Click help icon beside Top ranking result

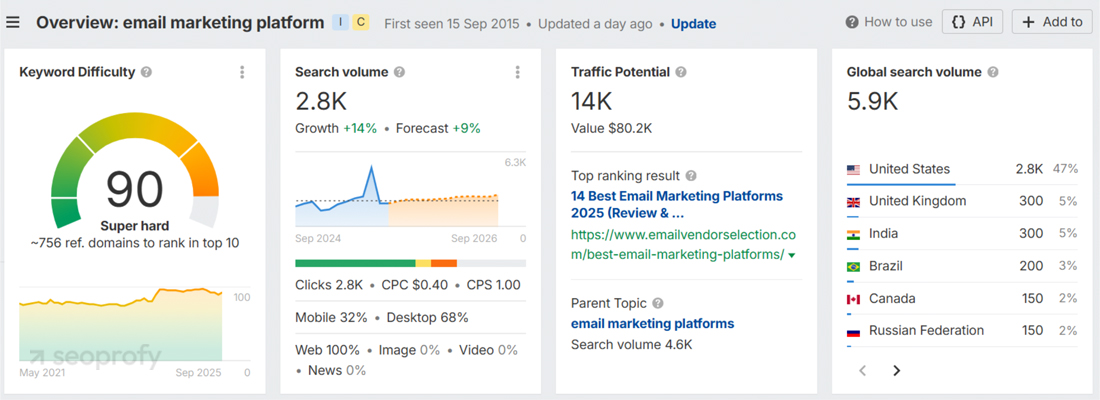(691, 176)
